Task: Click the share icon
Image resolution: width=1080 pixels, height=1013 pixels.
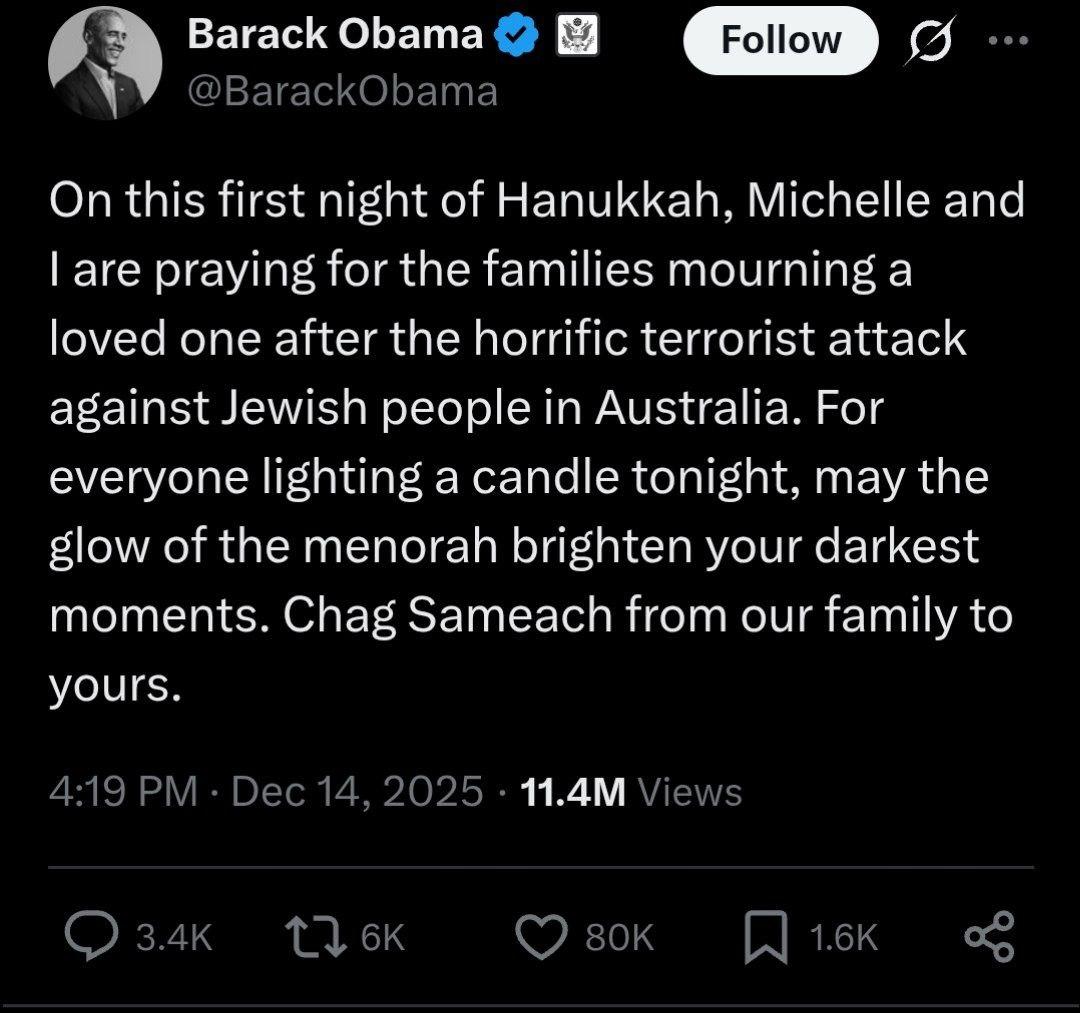Action: point(988,937)
